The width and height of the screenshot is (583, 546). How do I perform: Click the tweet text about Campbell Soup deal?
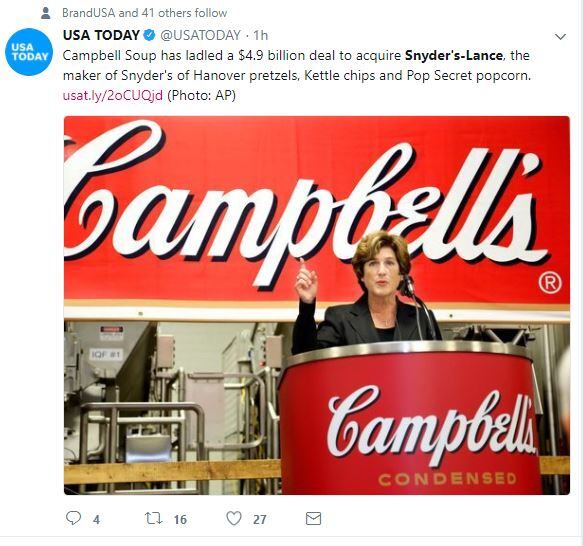pyautogui.click(x=297, y=65)
